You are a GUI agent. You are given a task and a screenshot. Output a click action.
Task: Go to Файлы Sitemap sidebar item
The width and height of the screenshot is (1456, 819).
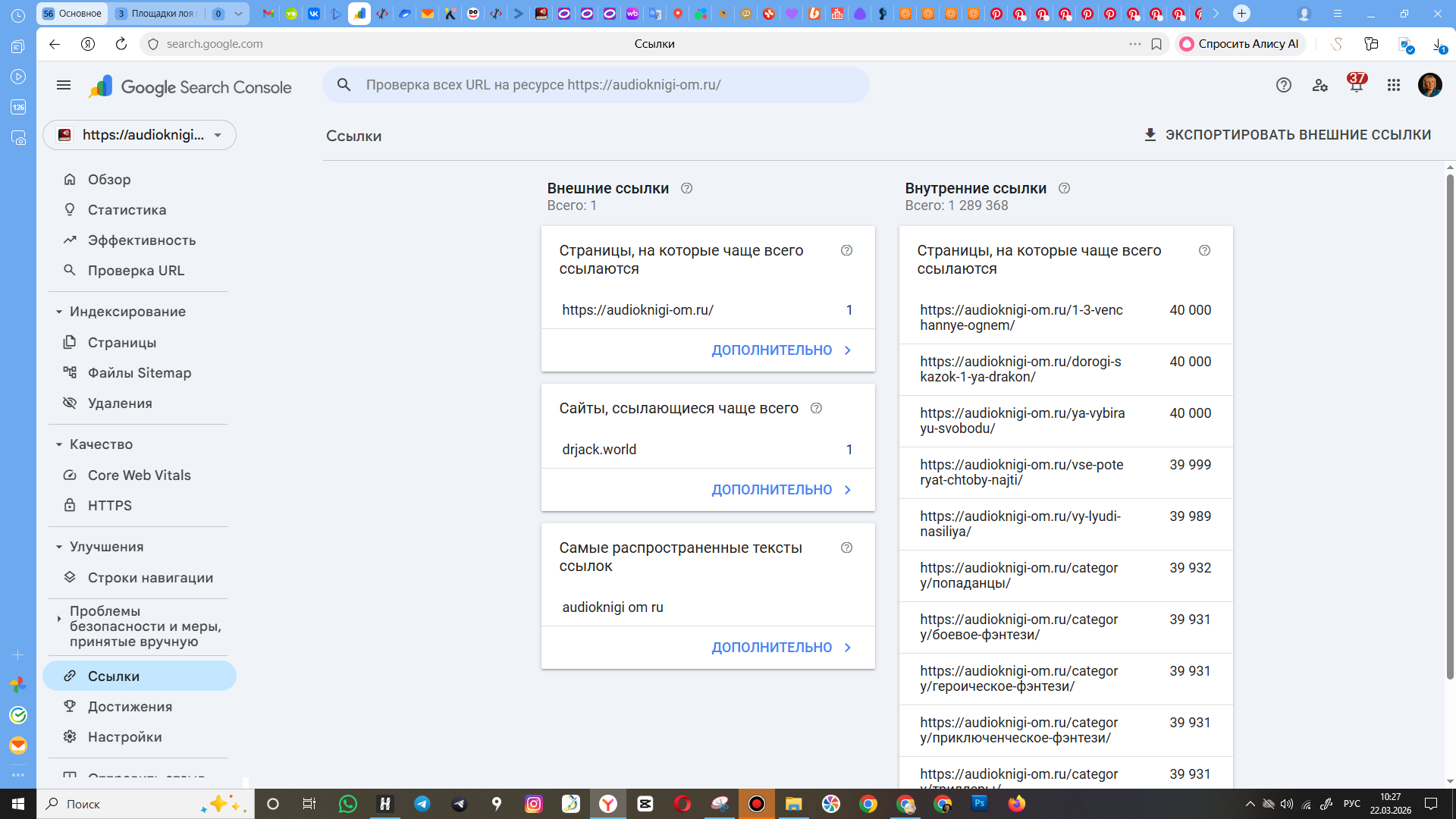(x=140, y=373)
